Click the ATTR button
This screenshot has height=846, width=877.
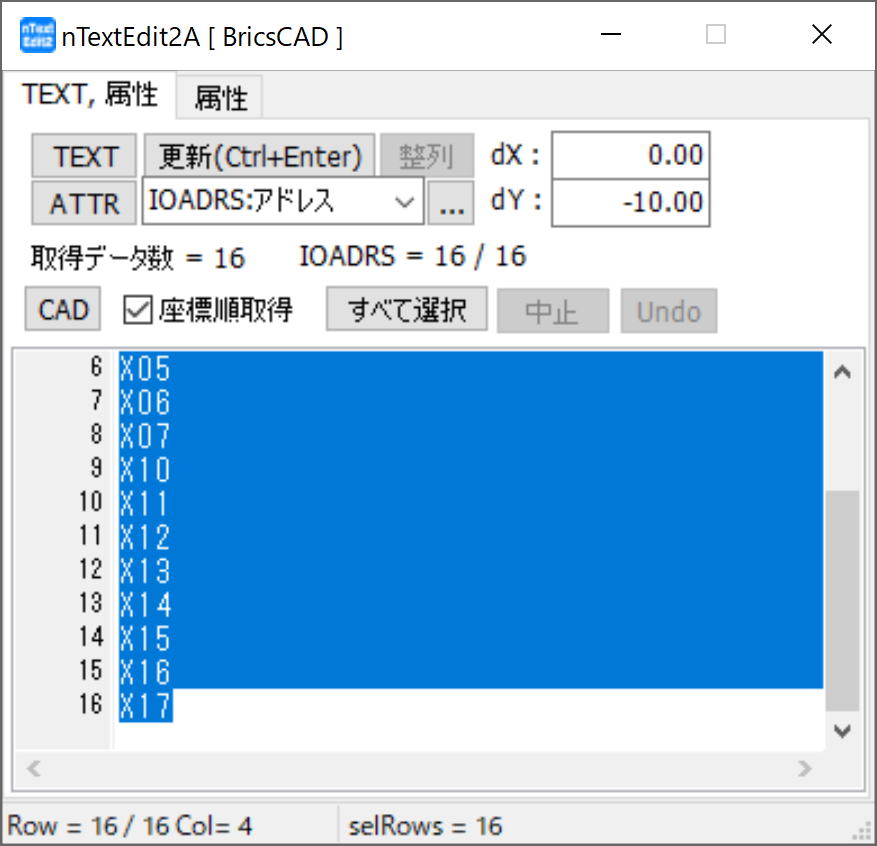point(84,202)
